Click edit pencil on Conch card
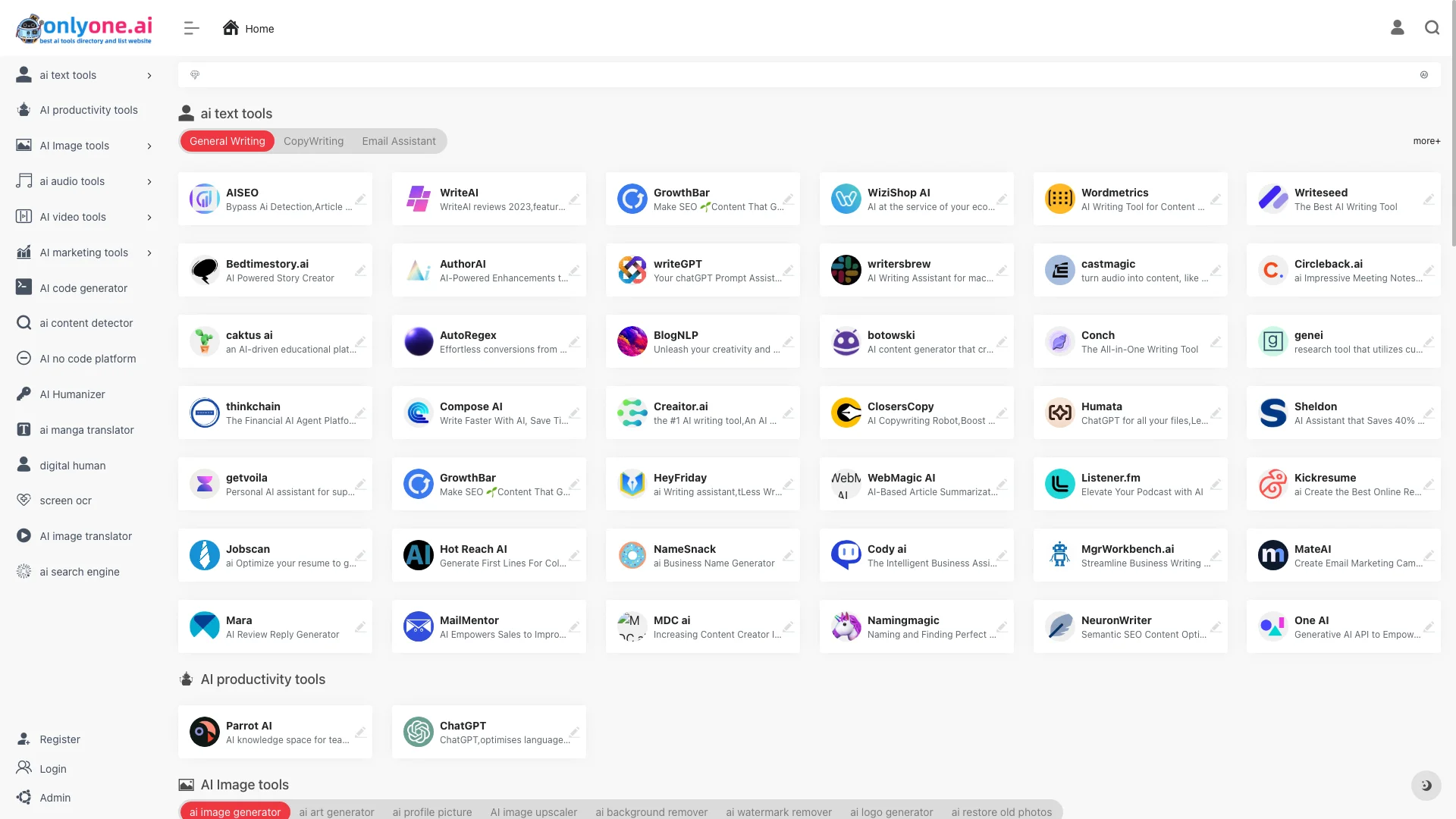The width and height of the screenshot is (1456, 819). click(x=1216, y=342)
